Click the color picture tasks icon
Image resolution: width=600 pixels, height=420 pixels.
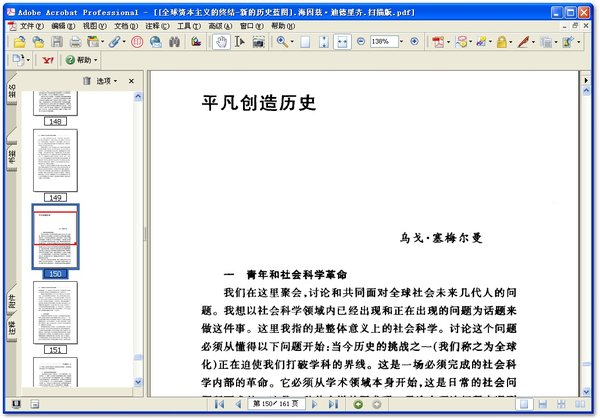(x=196, y=42)
